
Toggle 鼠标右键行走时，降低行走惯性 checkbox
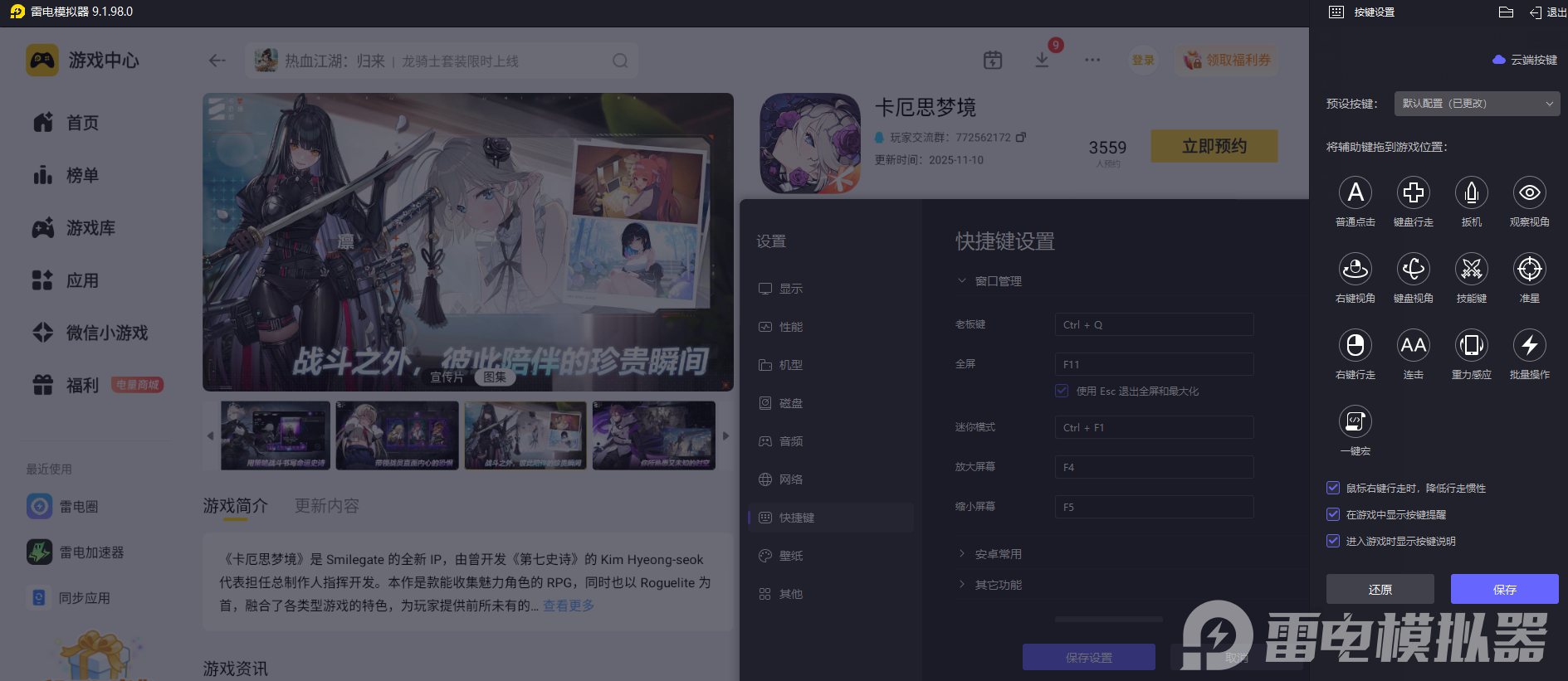click(1333, 488)
